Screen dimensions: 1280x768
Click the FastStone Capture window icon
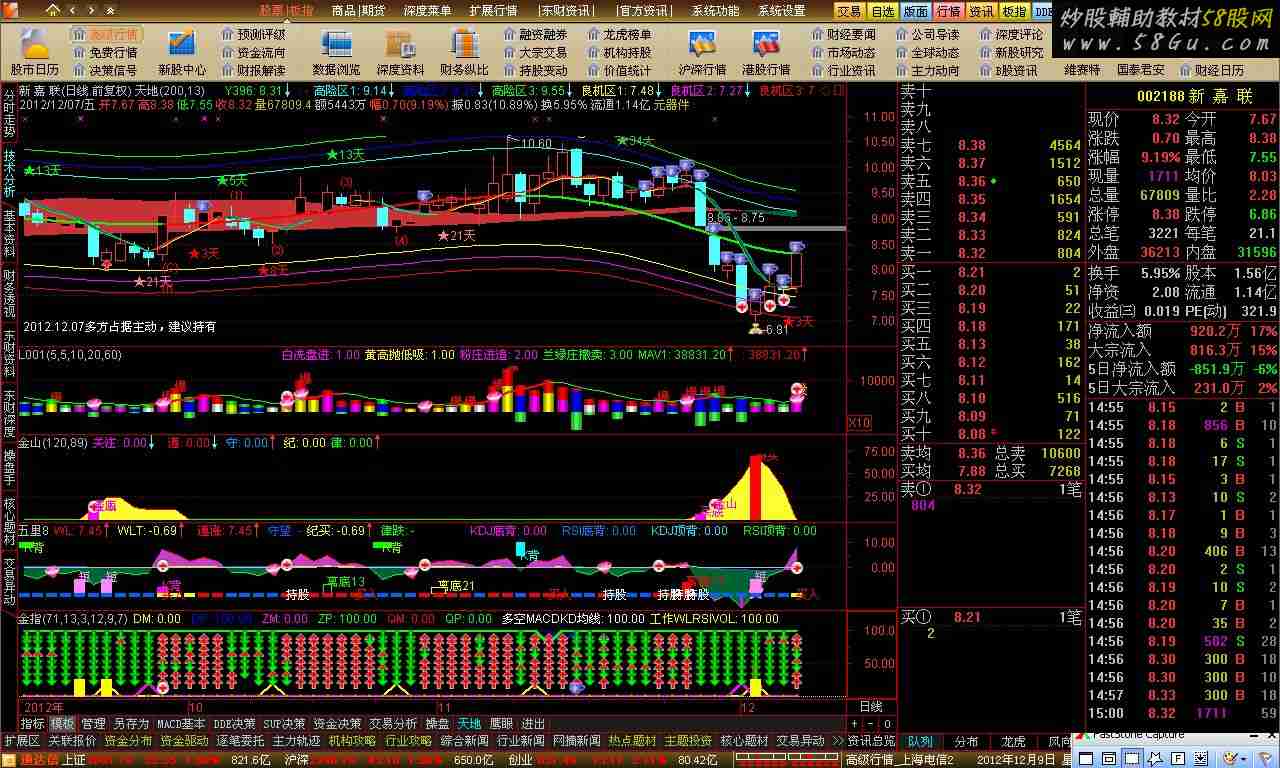pyautogui.click(x=1083, y=736)
